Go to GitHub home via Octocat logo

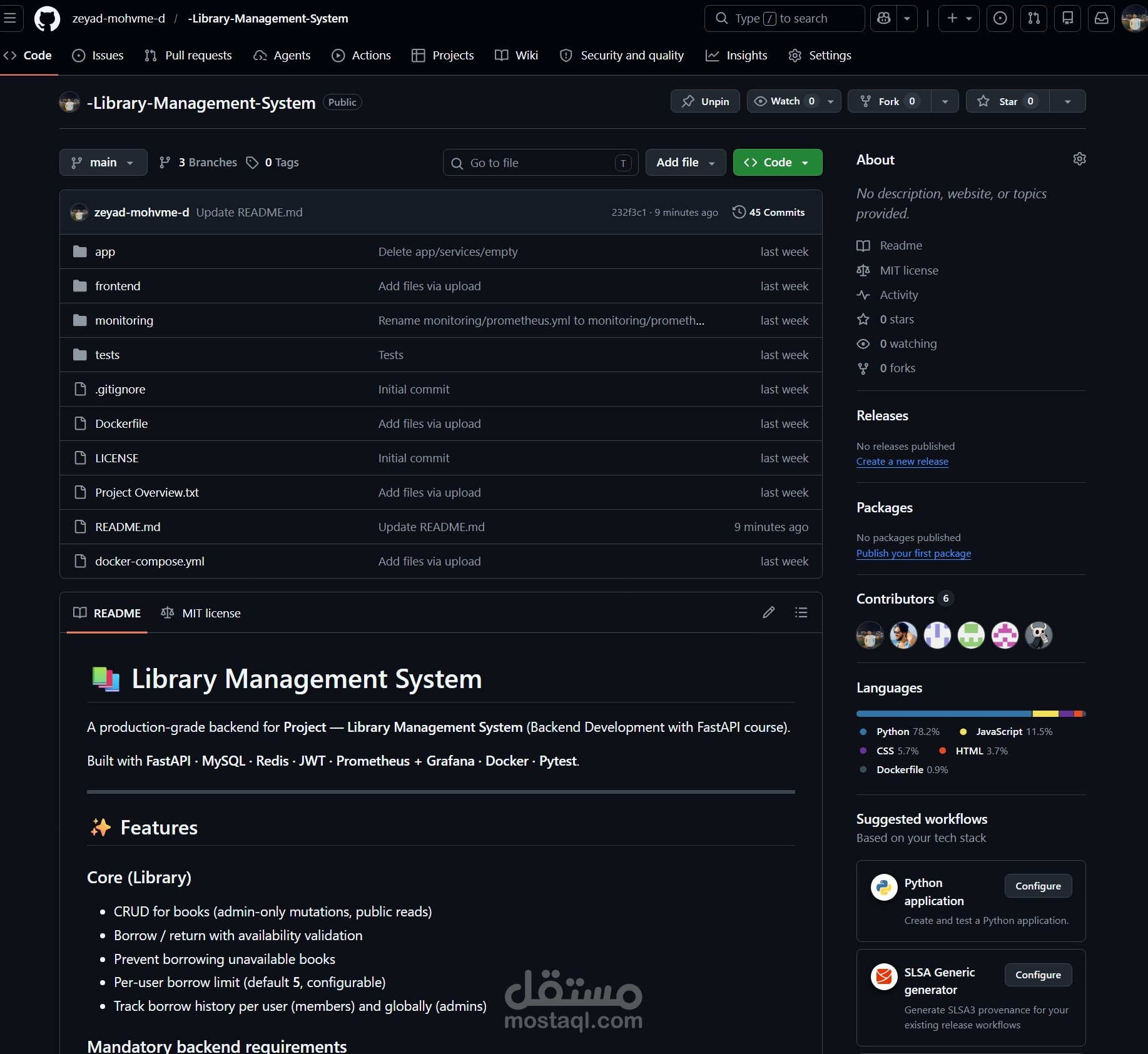47,19
